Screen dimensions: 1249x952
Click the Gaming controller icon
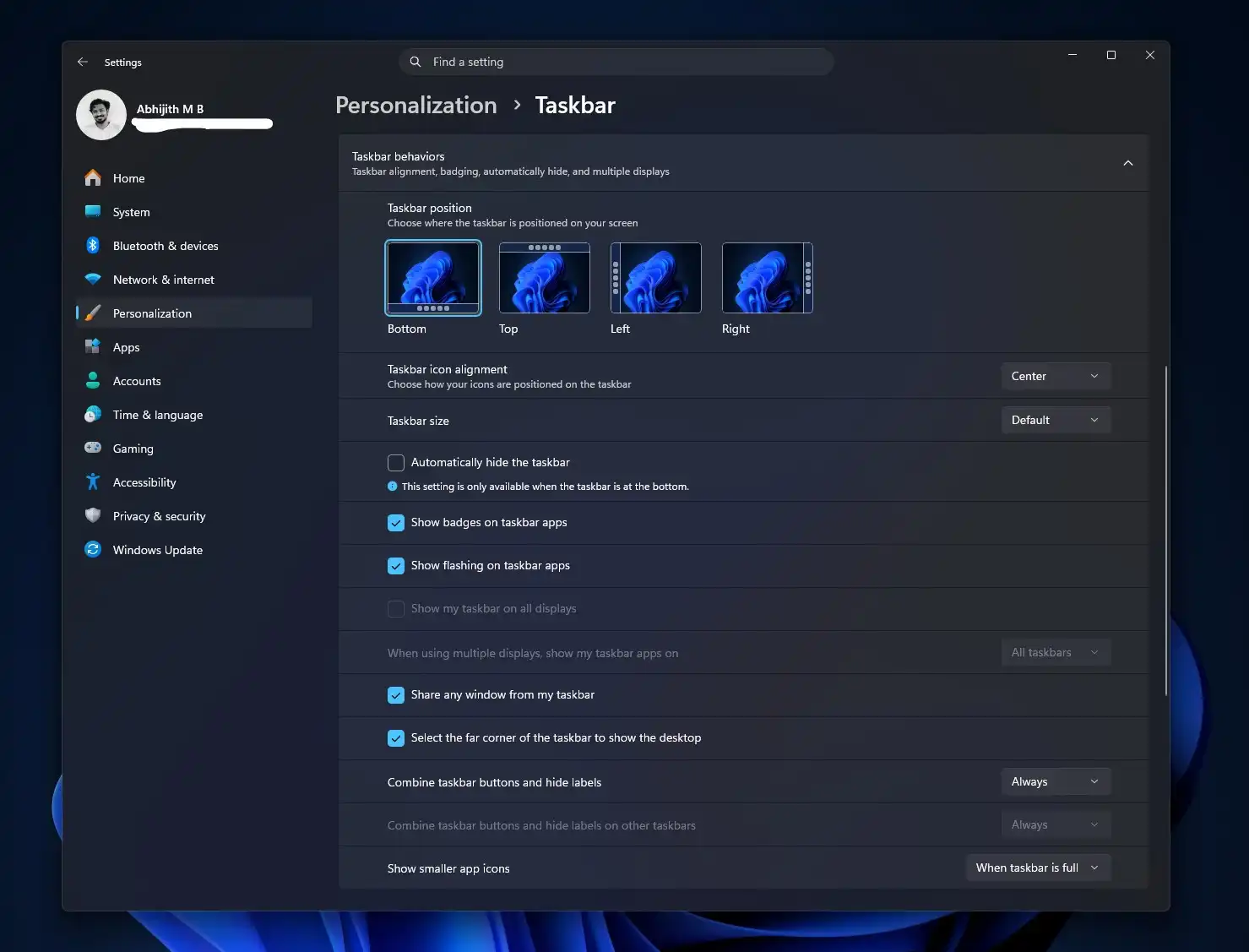coord(93,449)
